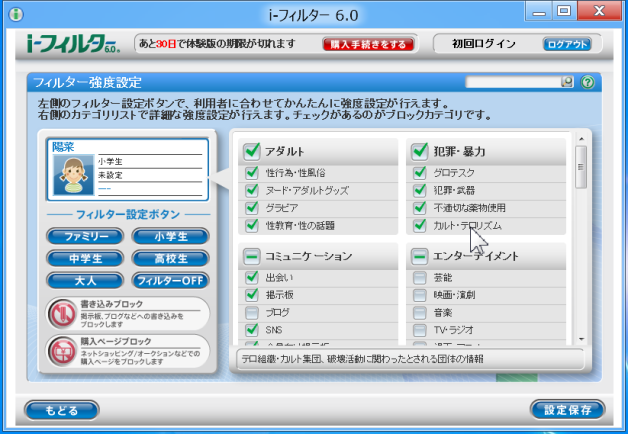Click the 初回ログイン label
This screenshot has width=628, height=434.
484,44
